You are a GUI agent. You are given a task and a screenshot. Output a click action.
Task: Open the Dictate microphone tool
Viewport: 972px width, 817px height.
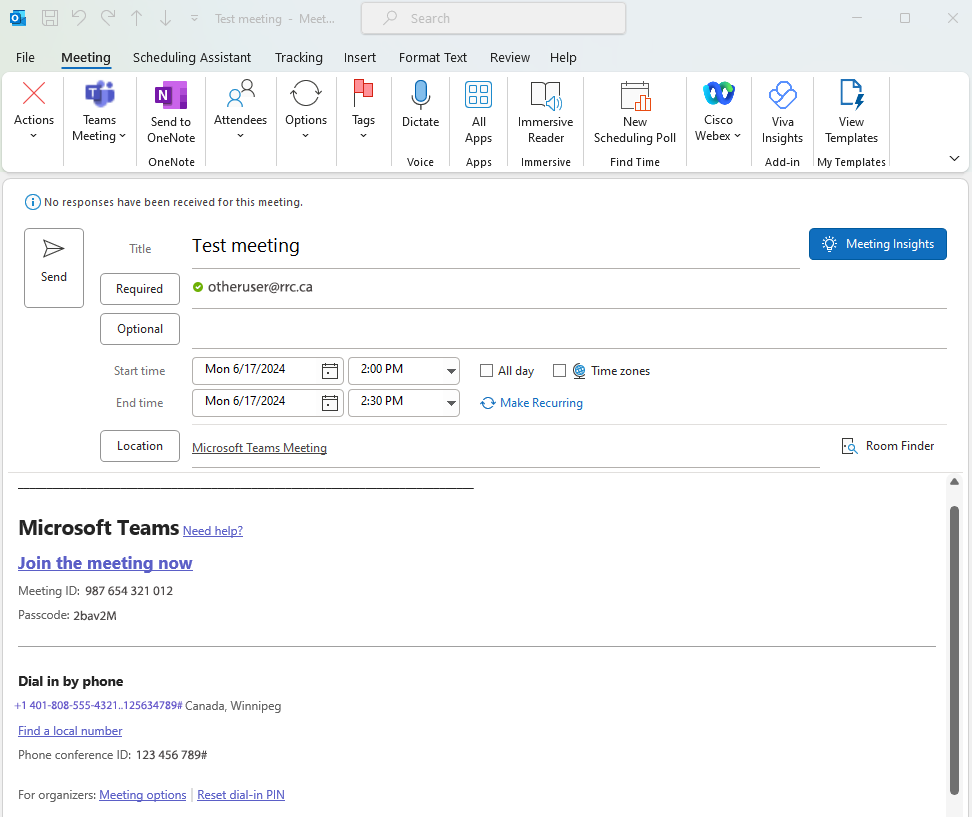click(x=420, y=98)
